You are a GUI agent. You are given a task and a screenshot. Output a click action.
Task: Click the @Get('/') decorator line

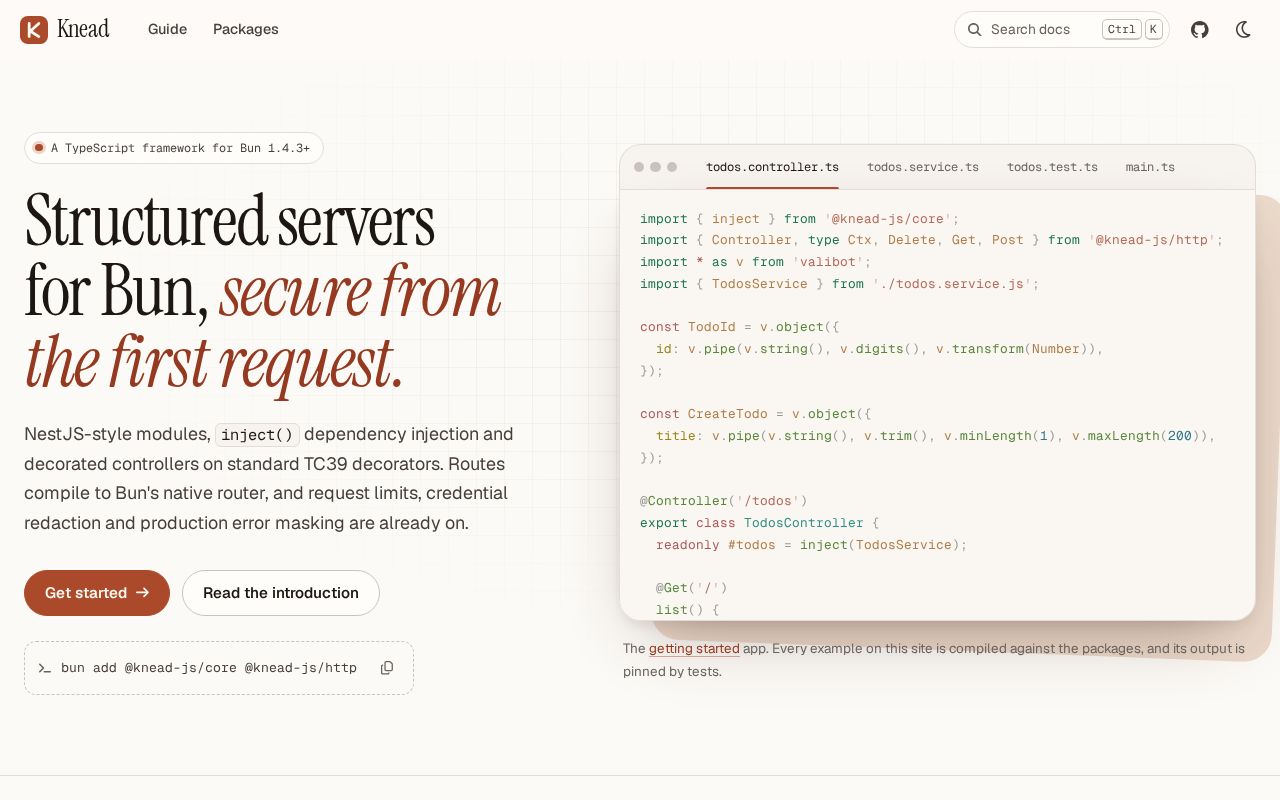pos(692,588)
